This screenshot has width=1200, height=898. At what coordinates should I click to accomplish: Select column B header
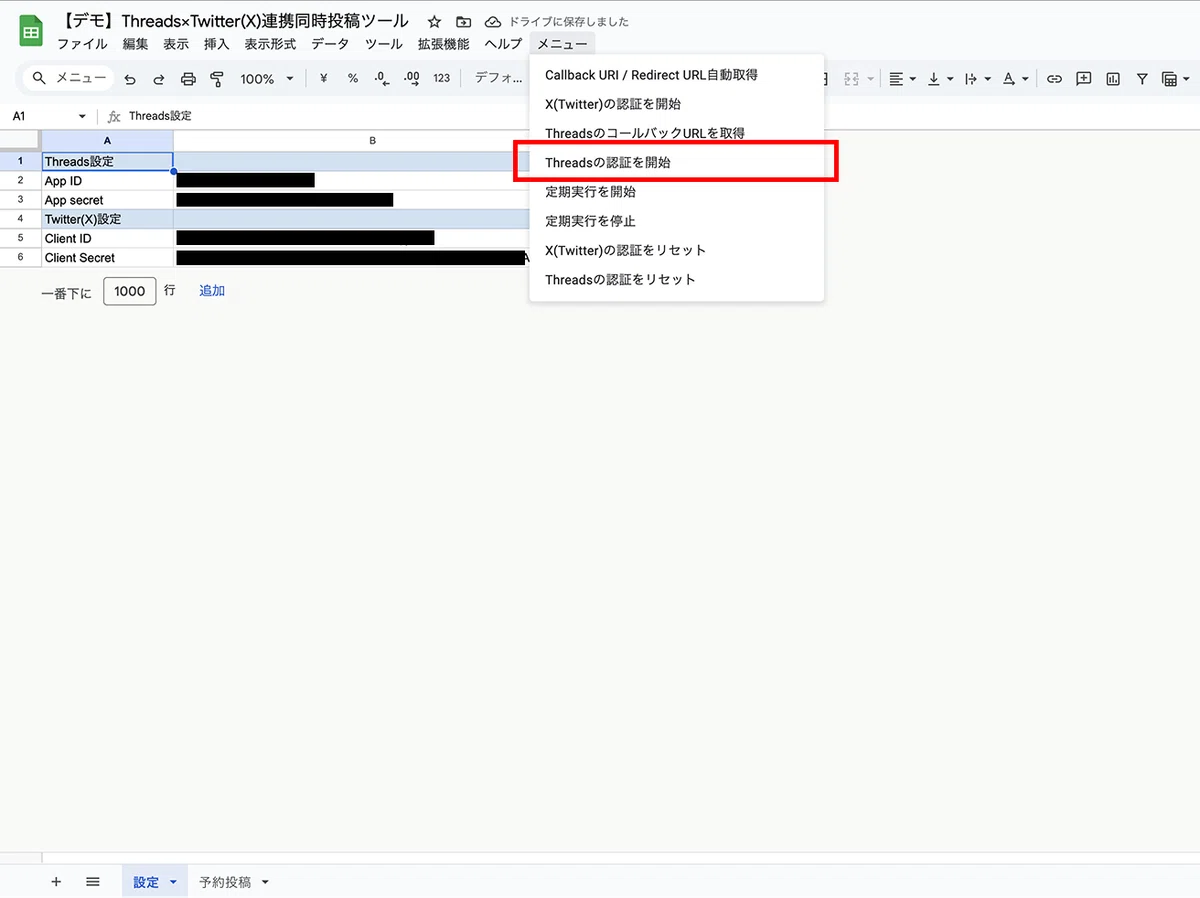tap(372, 141)
